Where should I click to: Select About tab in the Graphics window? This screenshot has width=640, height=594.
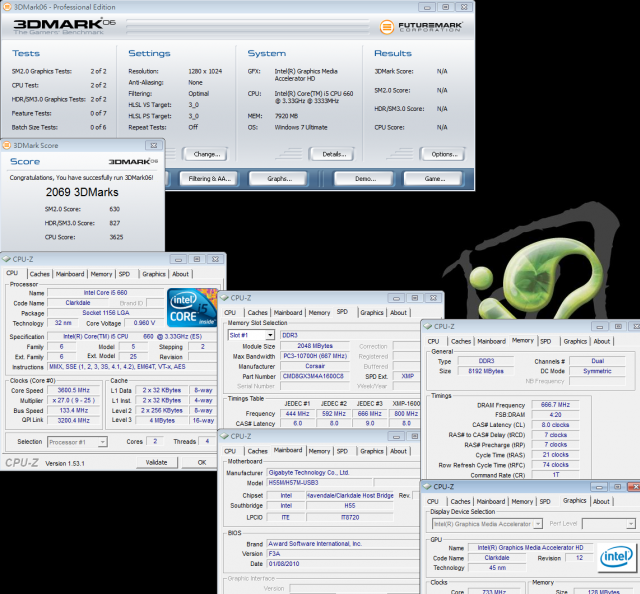point(601,501)
